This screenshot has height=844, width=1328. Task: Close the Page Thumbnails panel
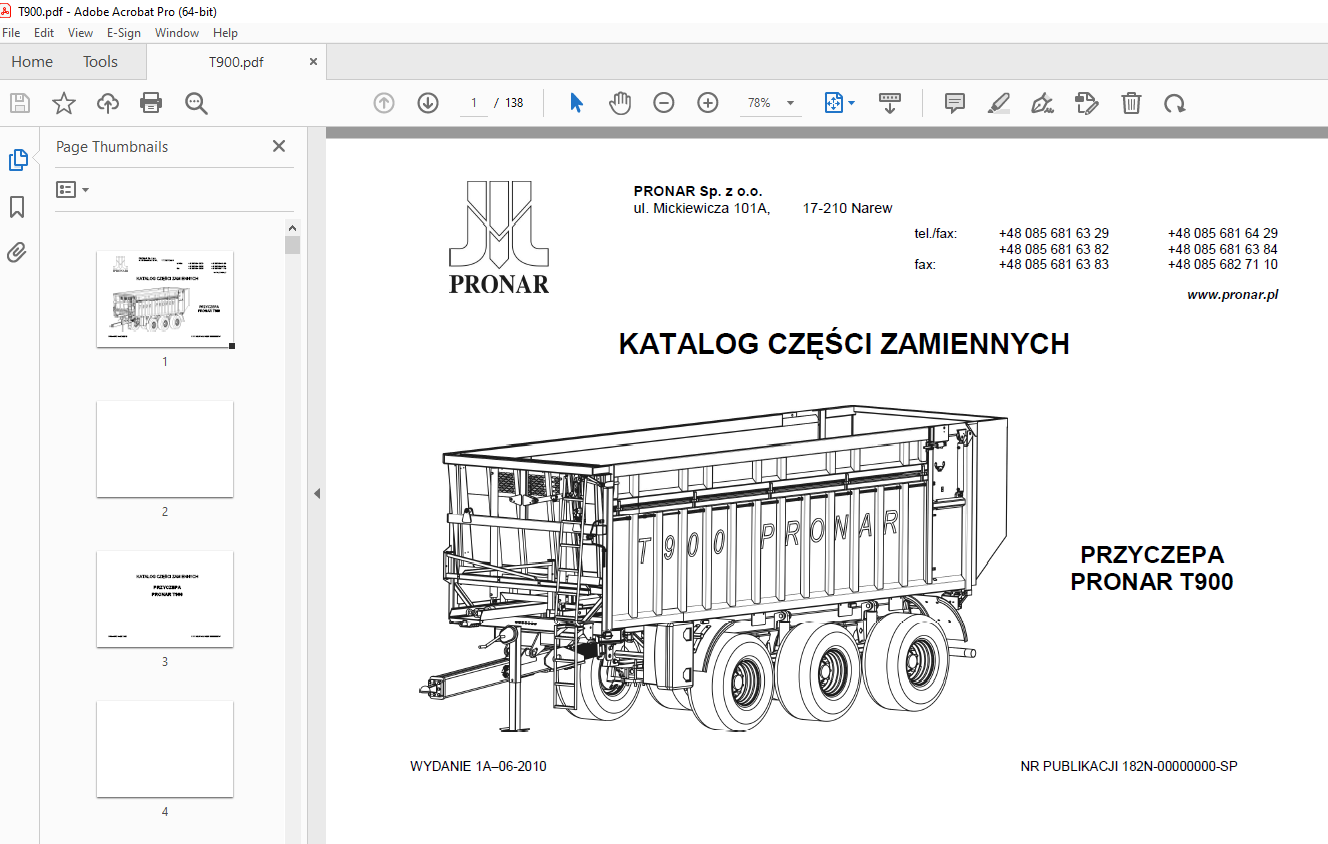click(x=279, y=146)
